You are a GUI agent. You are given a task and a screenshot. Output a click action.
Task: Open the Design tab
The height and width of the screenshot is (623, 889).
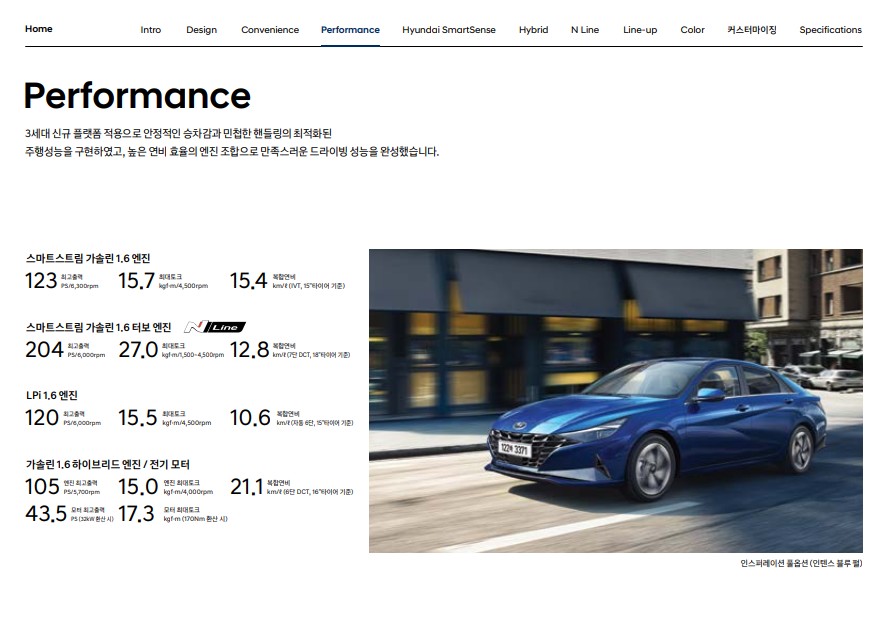coord(201,30)
